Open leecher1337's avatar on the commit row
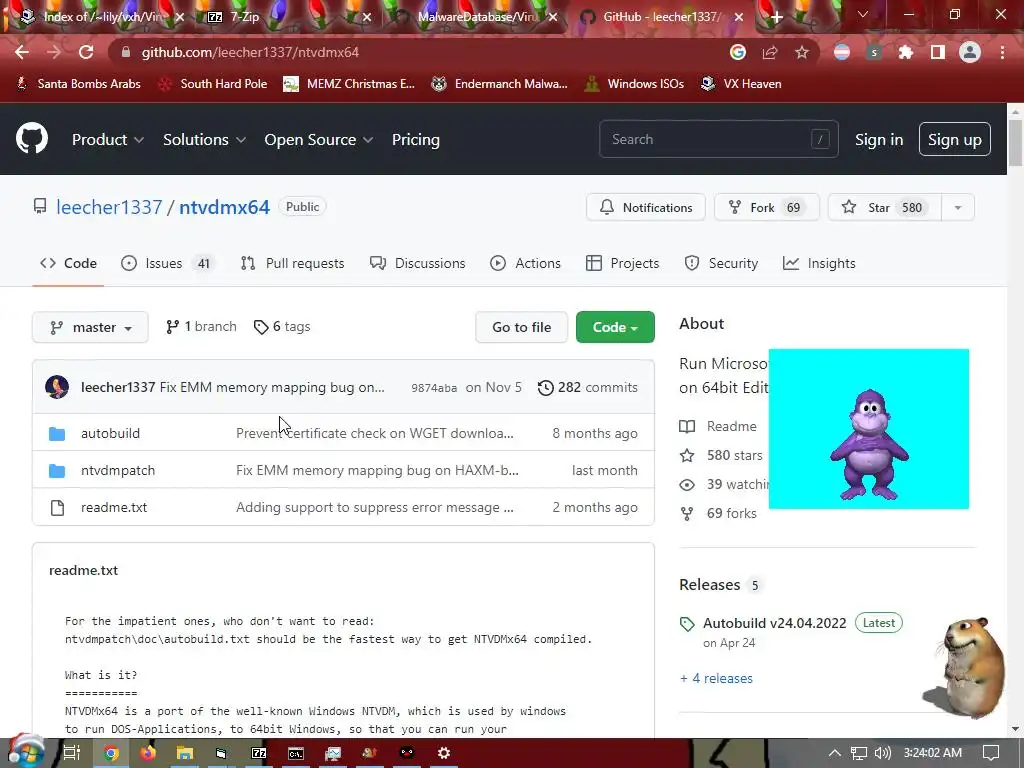Viewport: 1024px width, 768px height. click(57, 387)
